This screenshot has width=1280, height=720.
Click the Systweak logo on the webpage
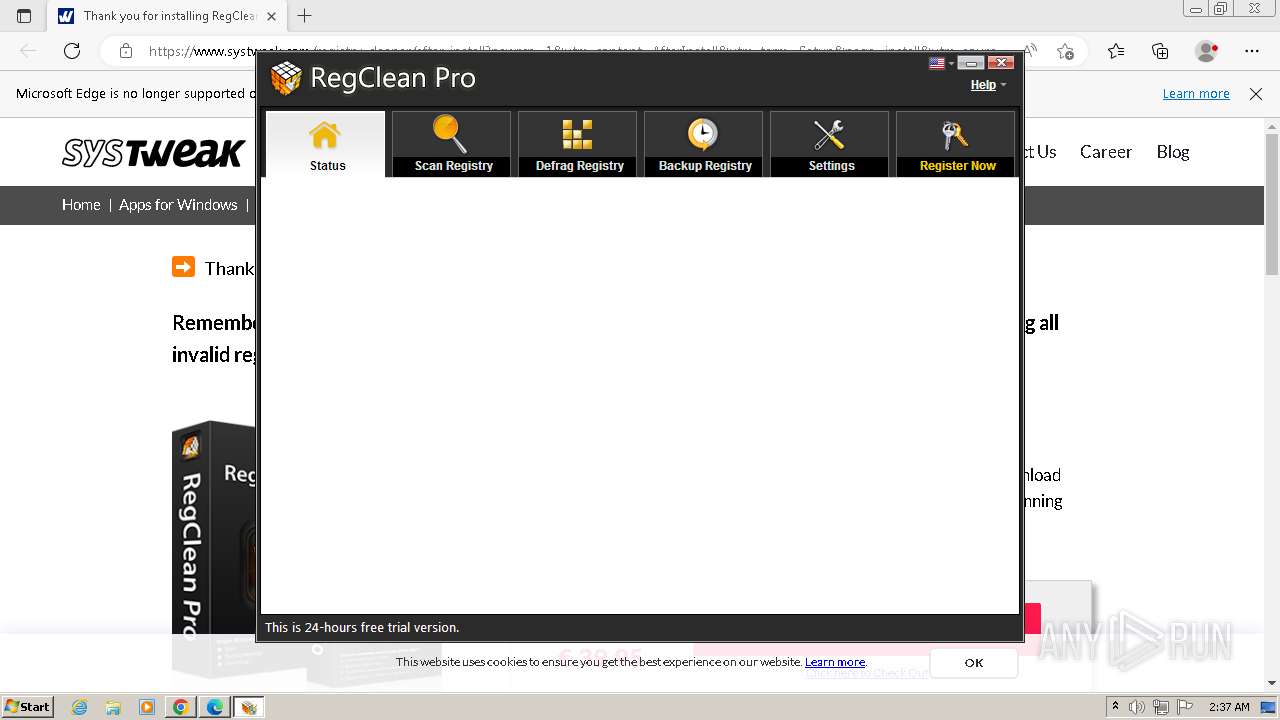(153, 152)
